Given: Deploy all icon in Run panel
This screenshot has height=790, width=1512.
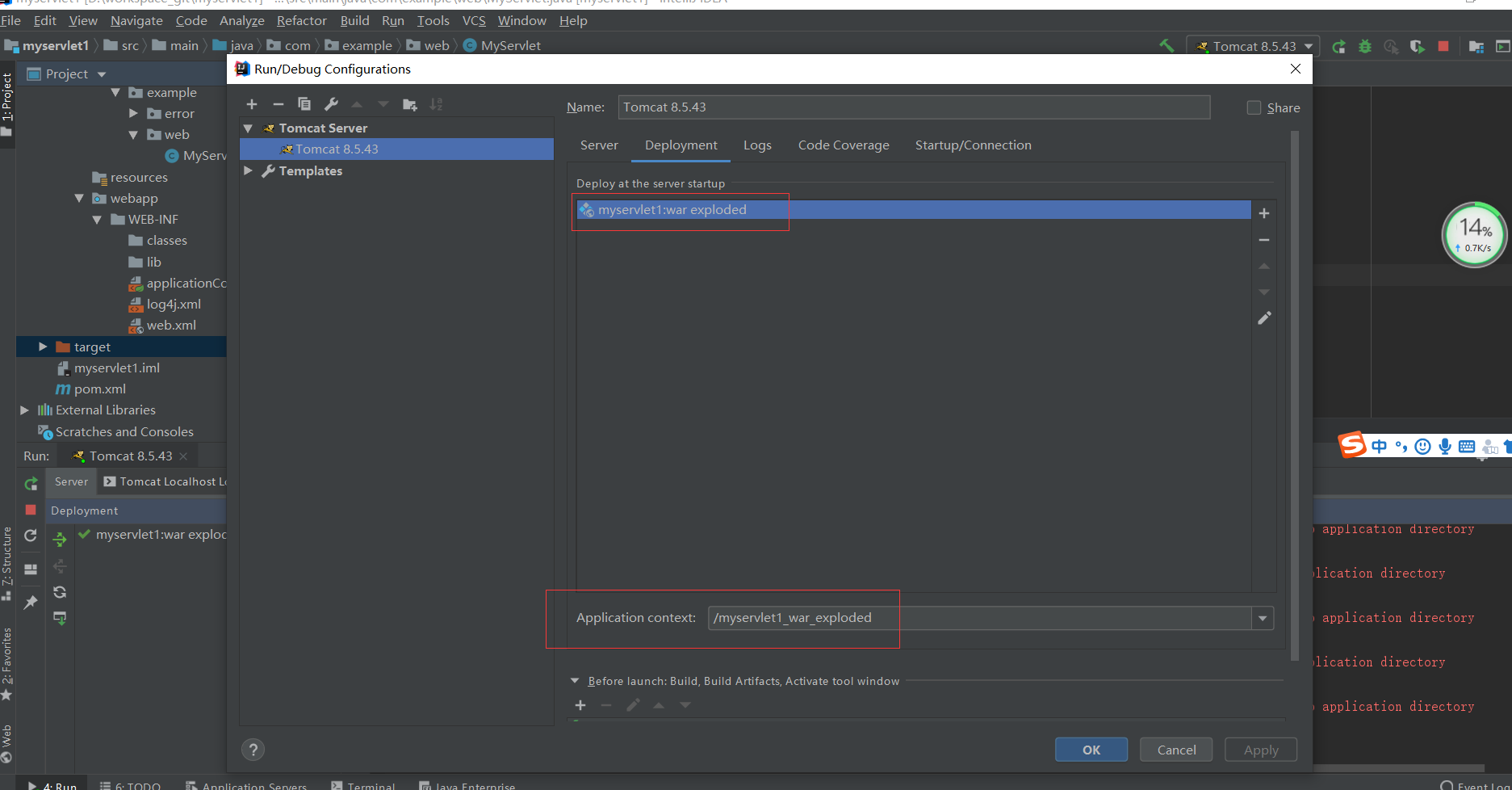Looking at the screenshot, I should click(x=60, y=539).
